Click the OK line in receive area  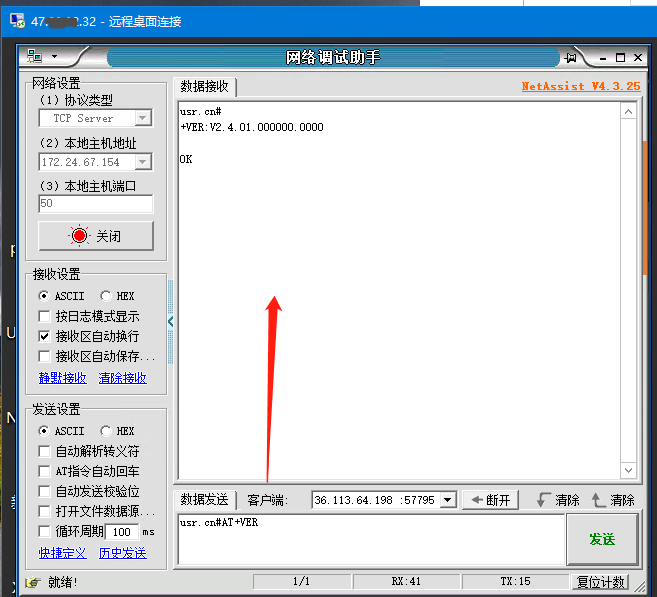tap(186, 159)
